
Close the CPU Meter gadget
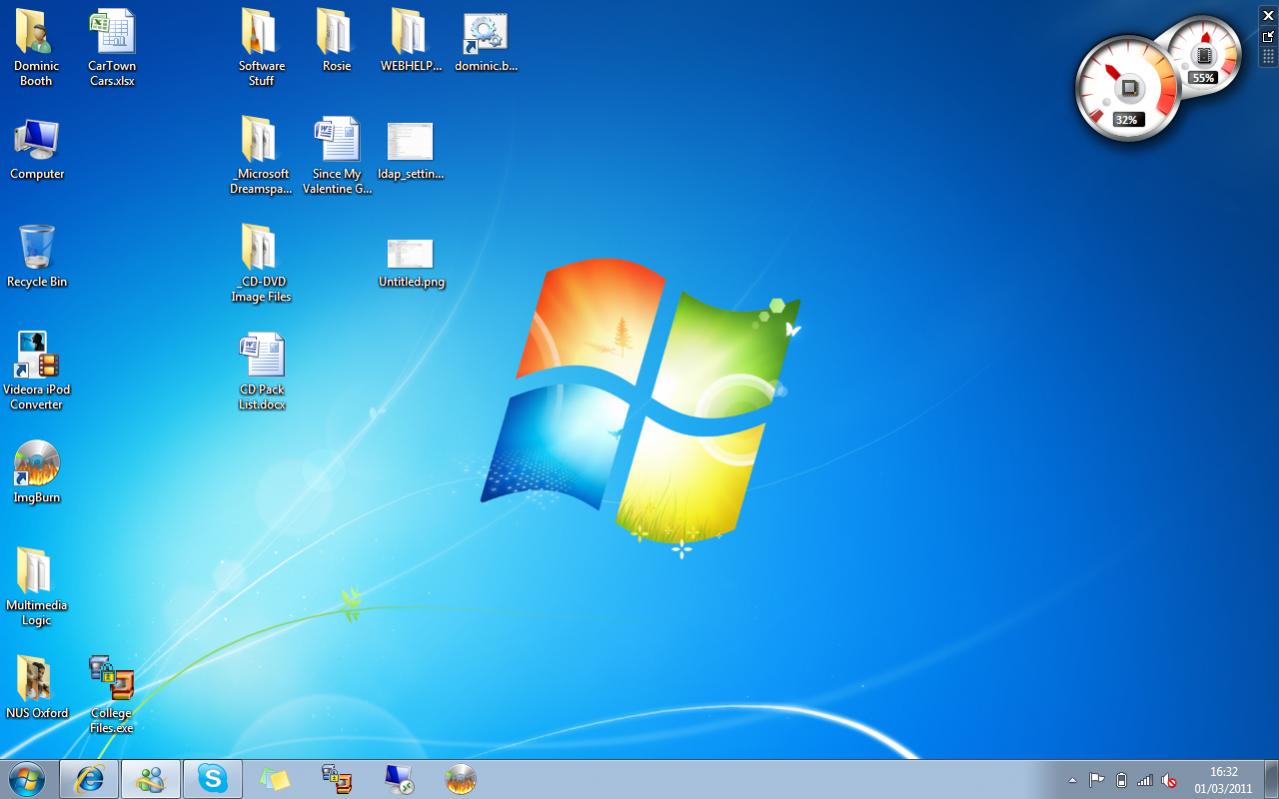click(x=1269, y=16)
